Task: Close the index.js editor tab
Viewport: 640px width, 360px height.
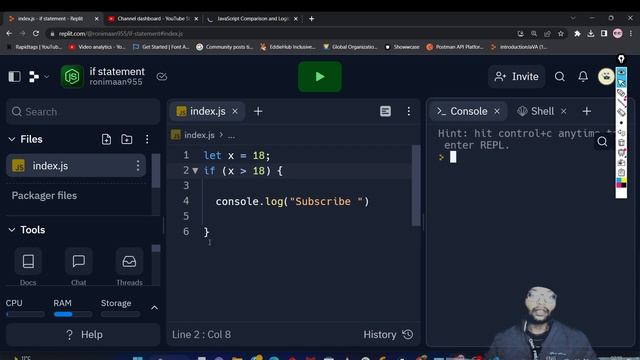Action: 235,111
